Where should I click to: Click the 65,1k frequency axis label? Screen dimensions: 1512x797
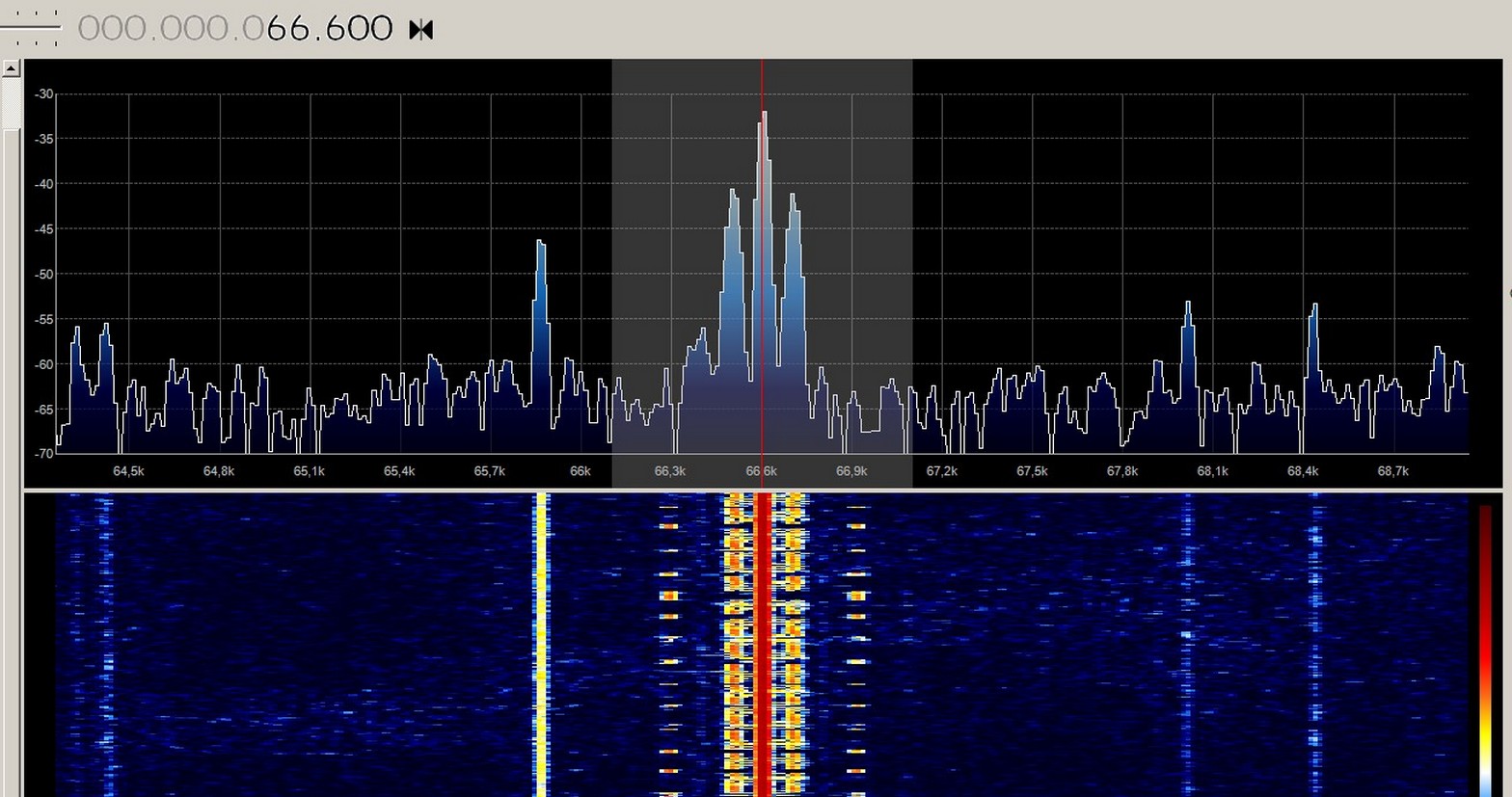coord(310,471)
